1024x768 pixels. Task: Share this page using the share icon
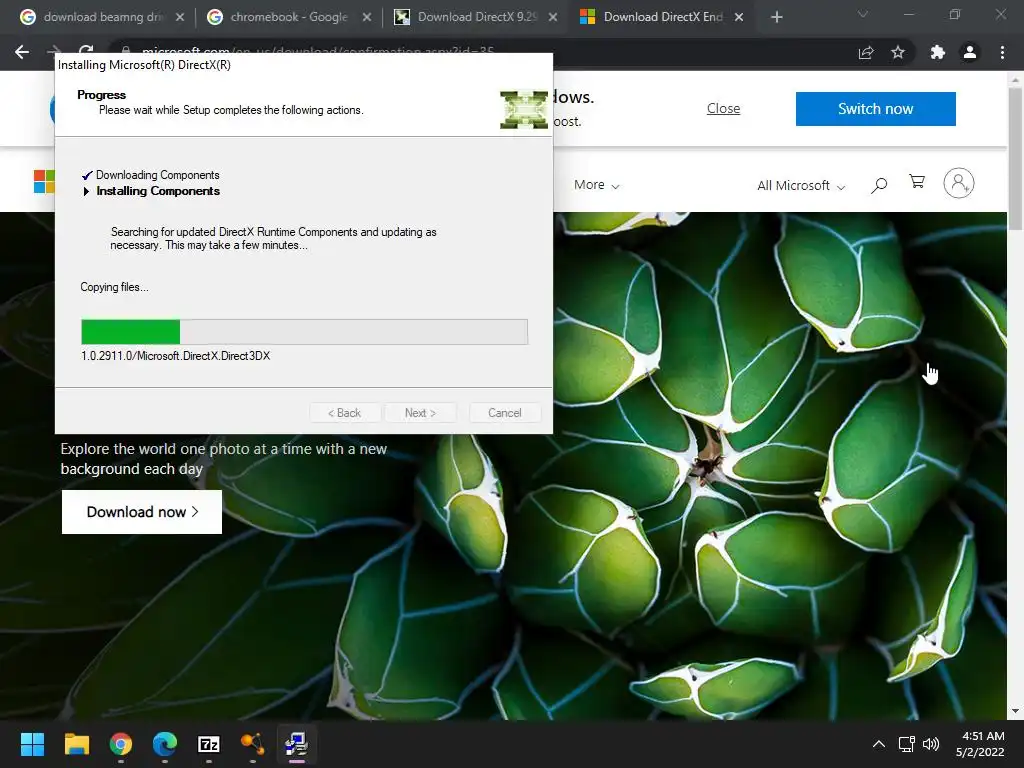pyautogui.click(x=866, y=52)
